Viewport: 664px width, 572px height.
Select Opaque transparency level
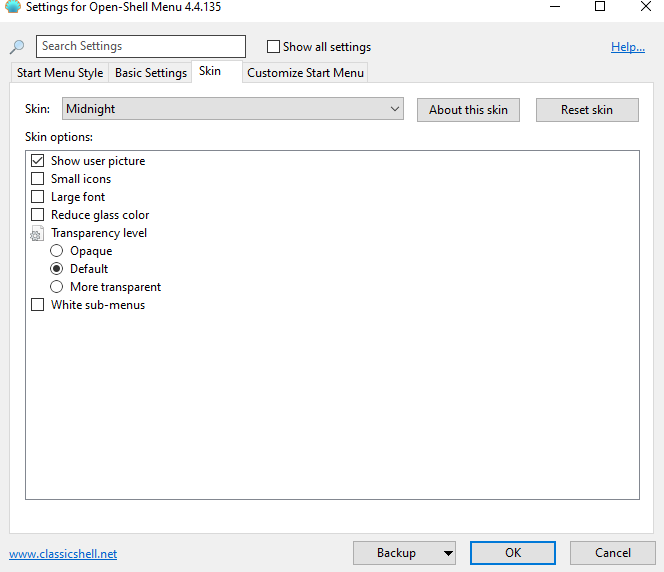click(x=56, y=251)
